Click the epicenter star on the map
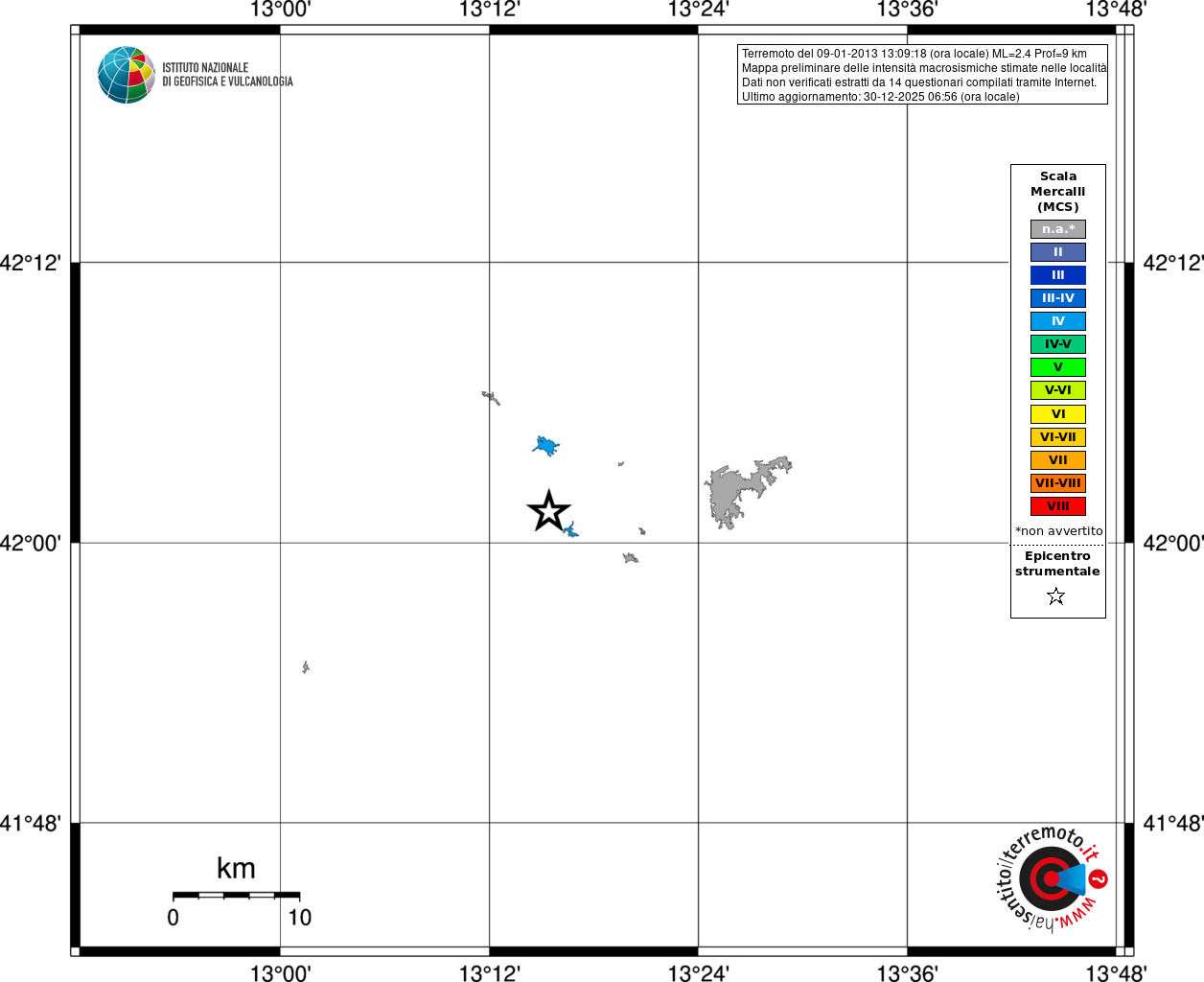1204x982 pixels. [548, 511]
